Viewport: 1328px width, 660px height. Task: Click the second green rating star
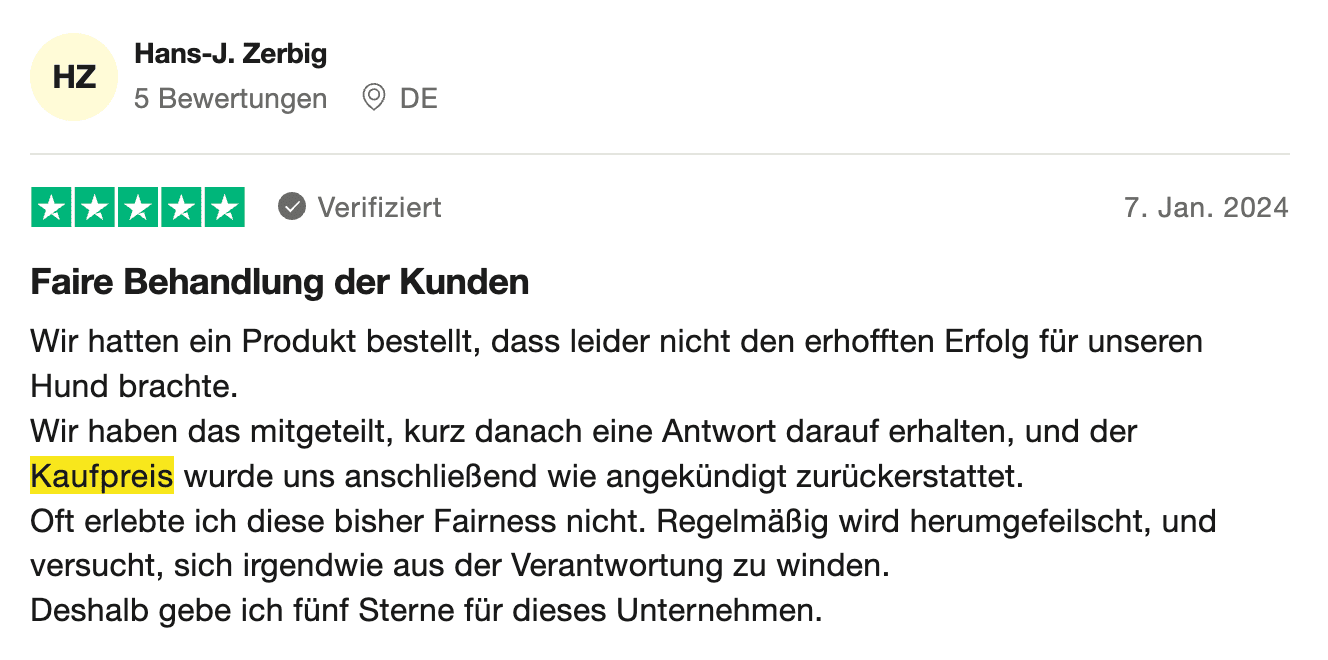(95, 207)
